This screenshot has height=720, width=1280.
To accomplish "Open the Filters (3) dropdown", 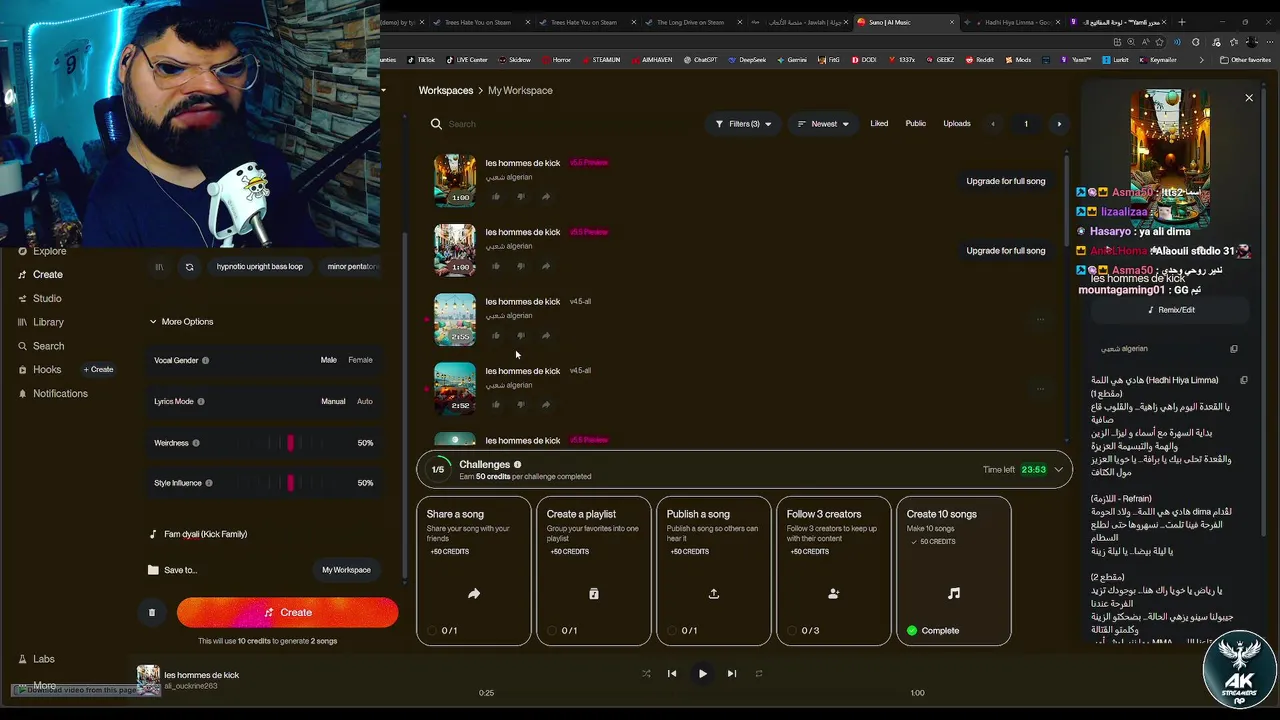I will [744, 124].
